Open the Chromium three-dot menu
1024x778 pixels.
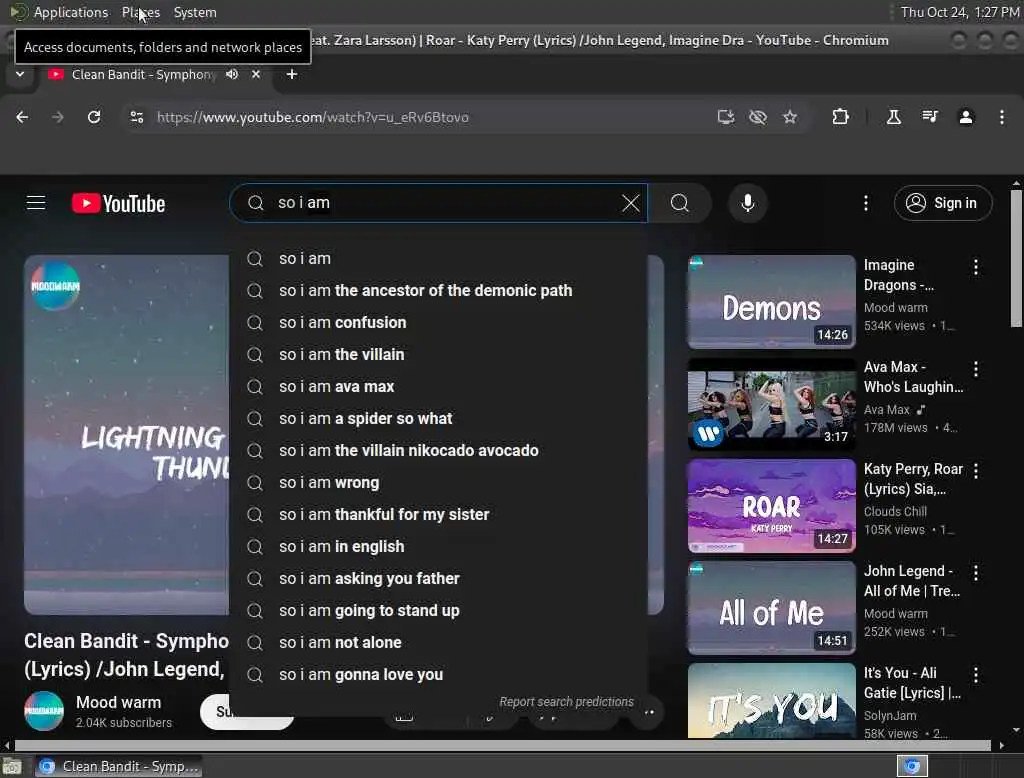(1002, 117)
